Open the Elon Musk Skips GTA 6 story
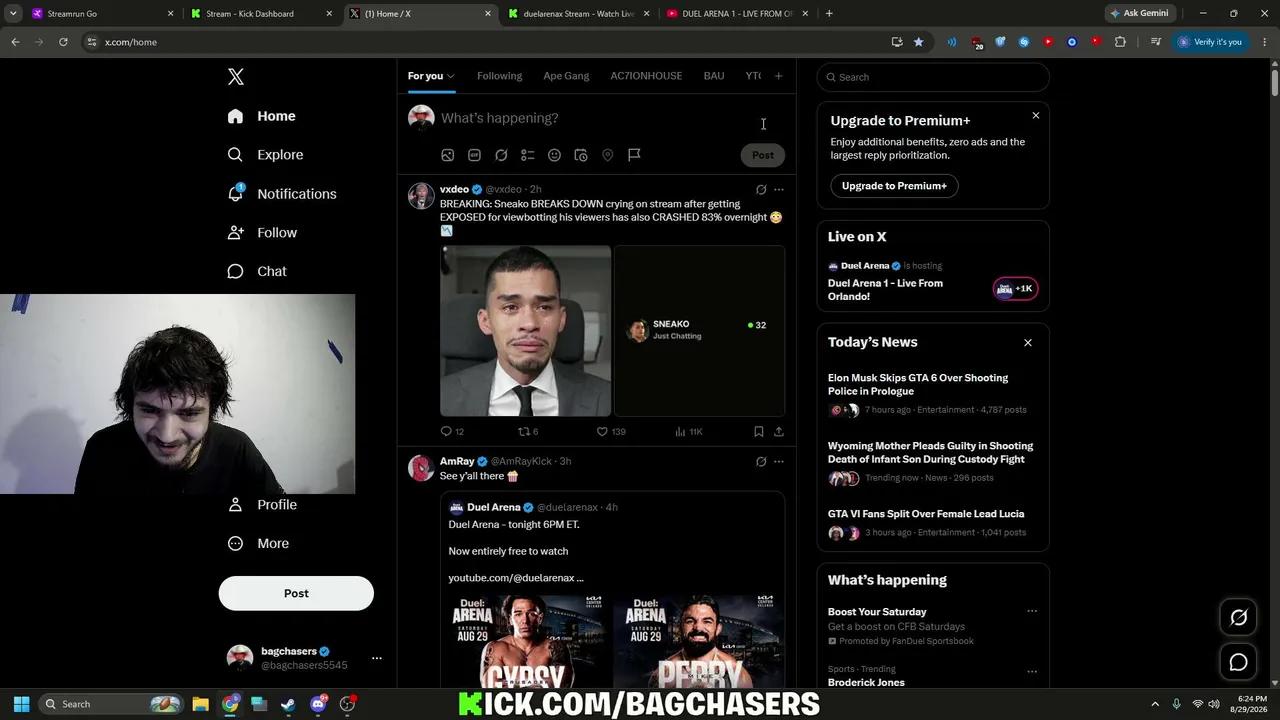The image size is (1280, 720). (x=918, y=384)
